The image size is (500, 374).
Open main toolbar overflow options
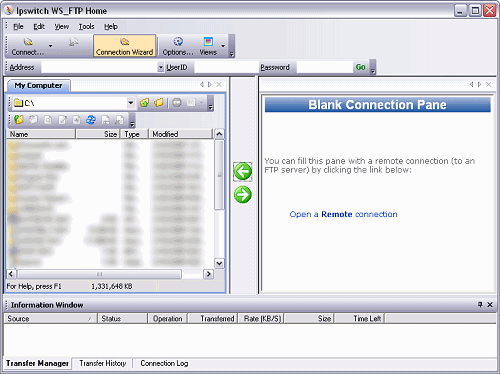[x=232, y=46]
